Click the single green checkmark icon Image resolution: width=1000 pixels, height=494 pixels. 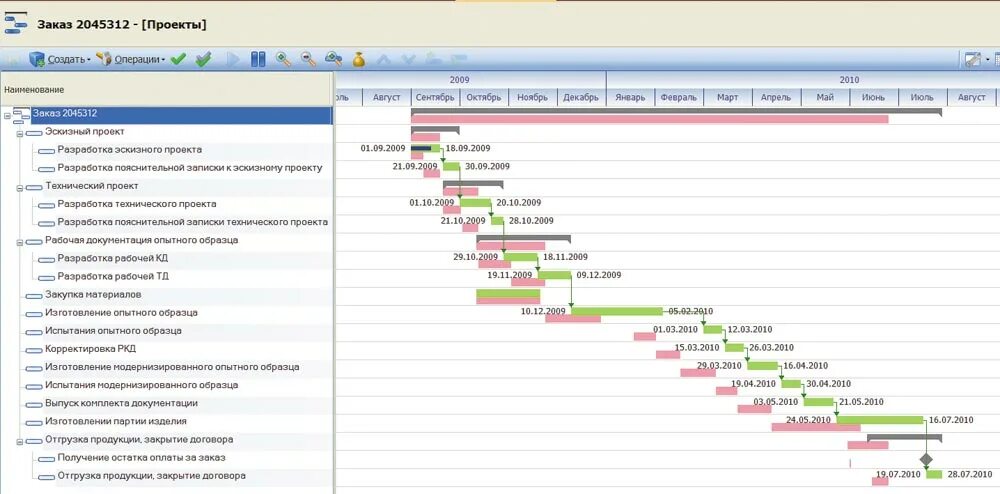click(x=179, y=59)
